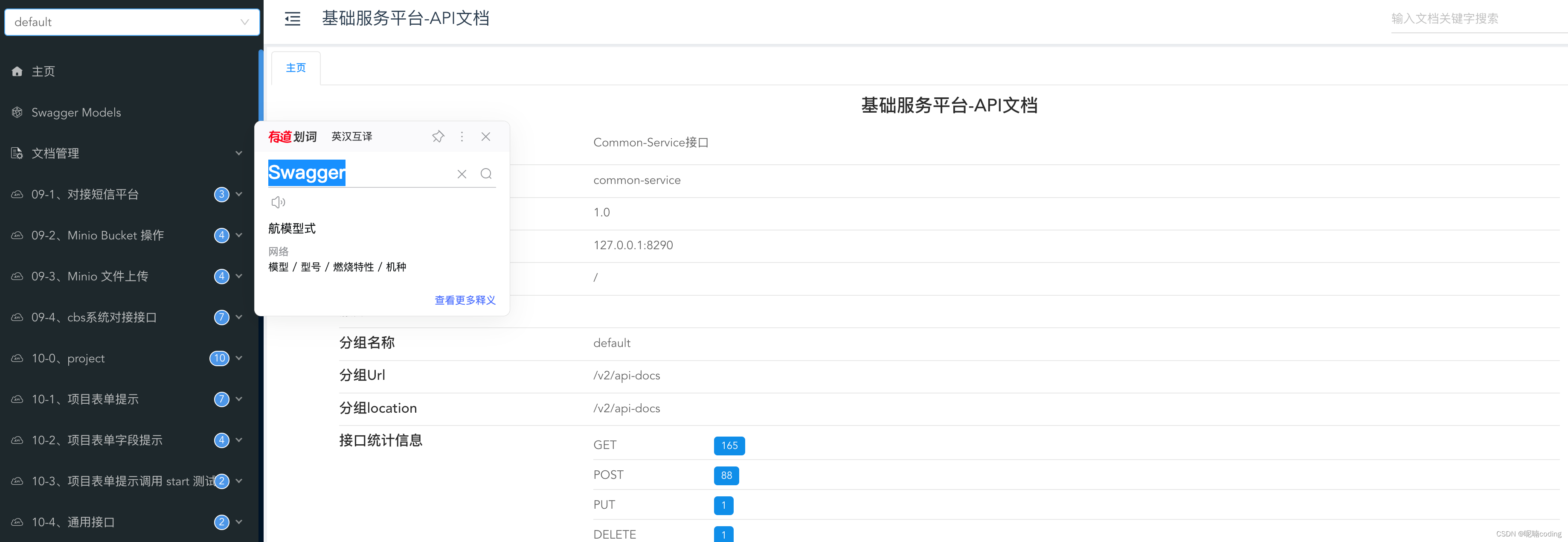The width and height of the screenshot is (1568, 542).
Task: Click the POST count badge 88
Action: [x=726, y=475]
